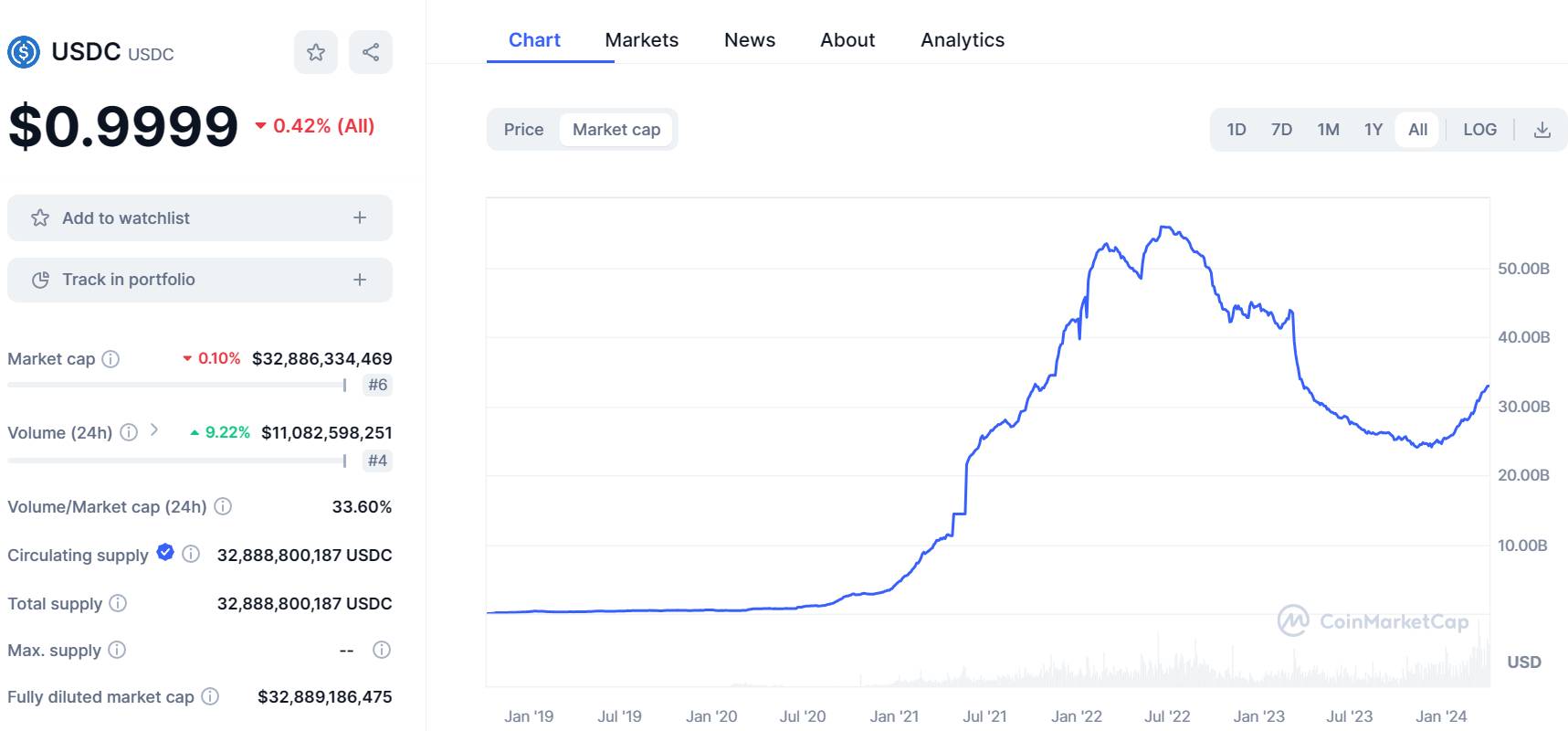1568x731 pixels.
Task: Select the All time range
Action: point(1417,130)
